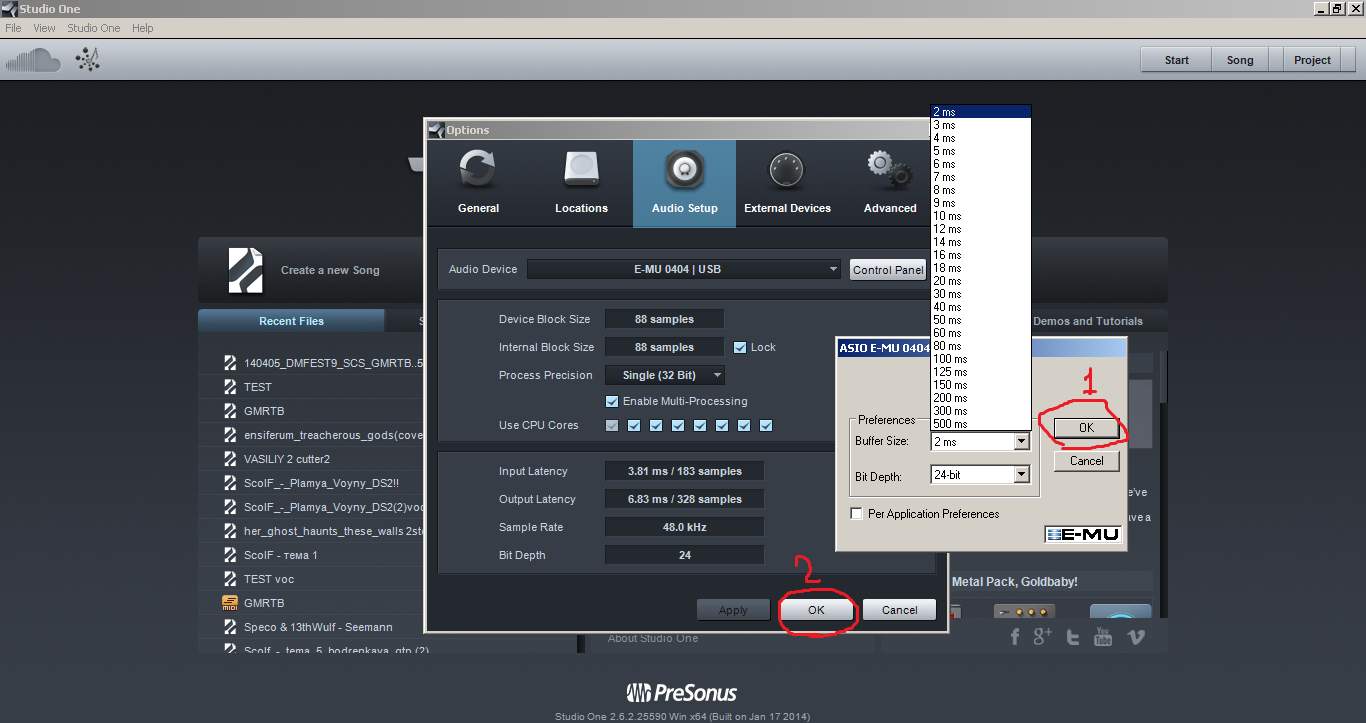
Task: Select 10 ms in buffer size list
Action: point(947,216)
